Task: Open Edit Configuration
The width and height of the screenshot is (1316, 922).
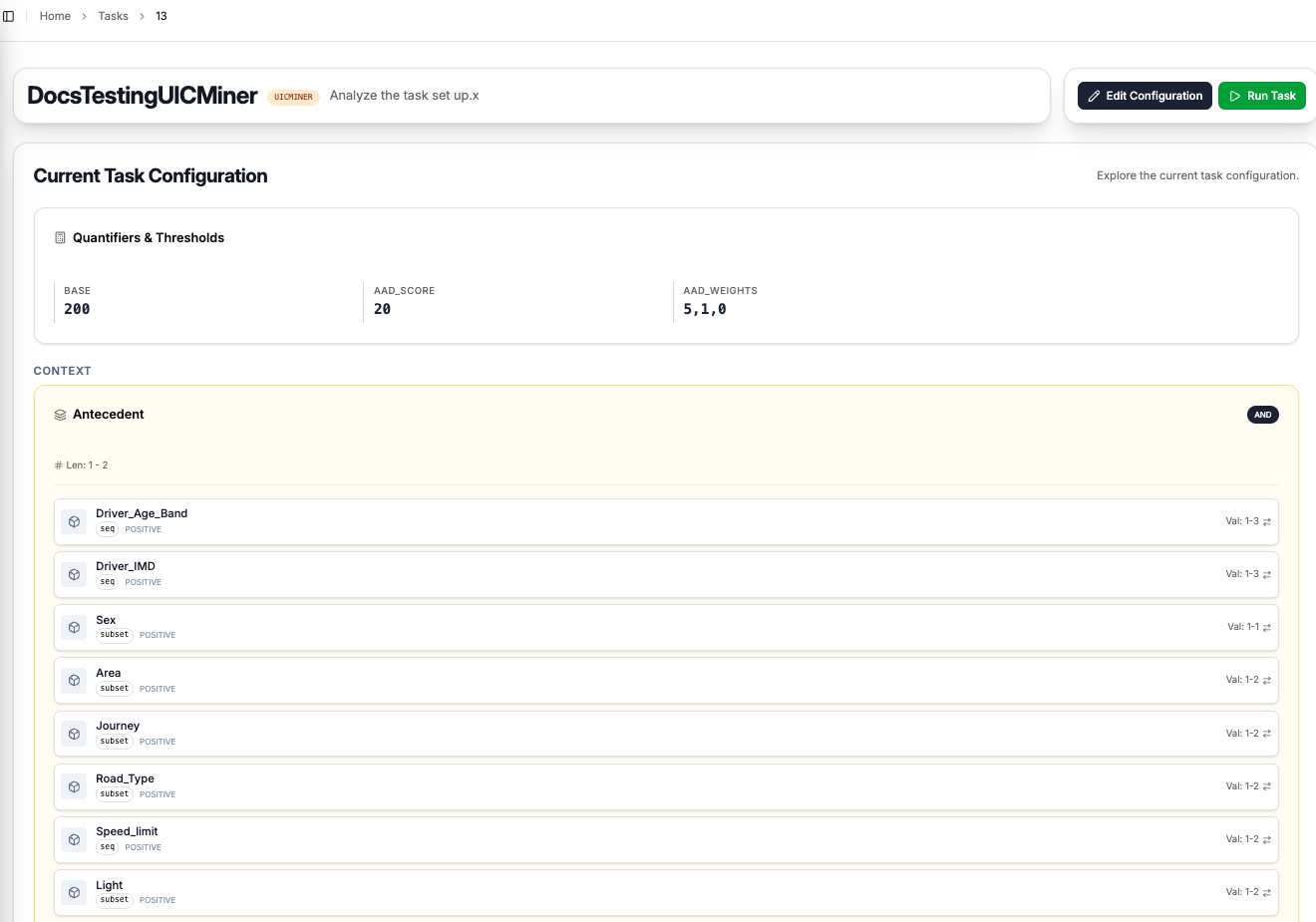Action: pyautogui.click(x=1145, y=96)
